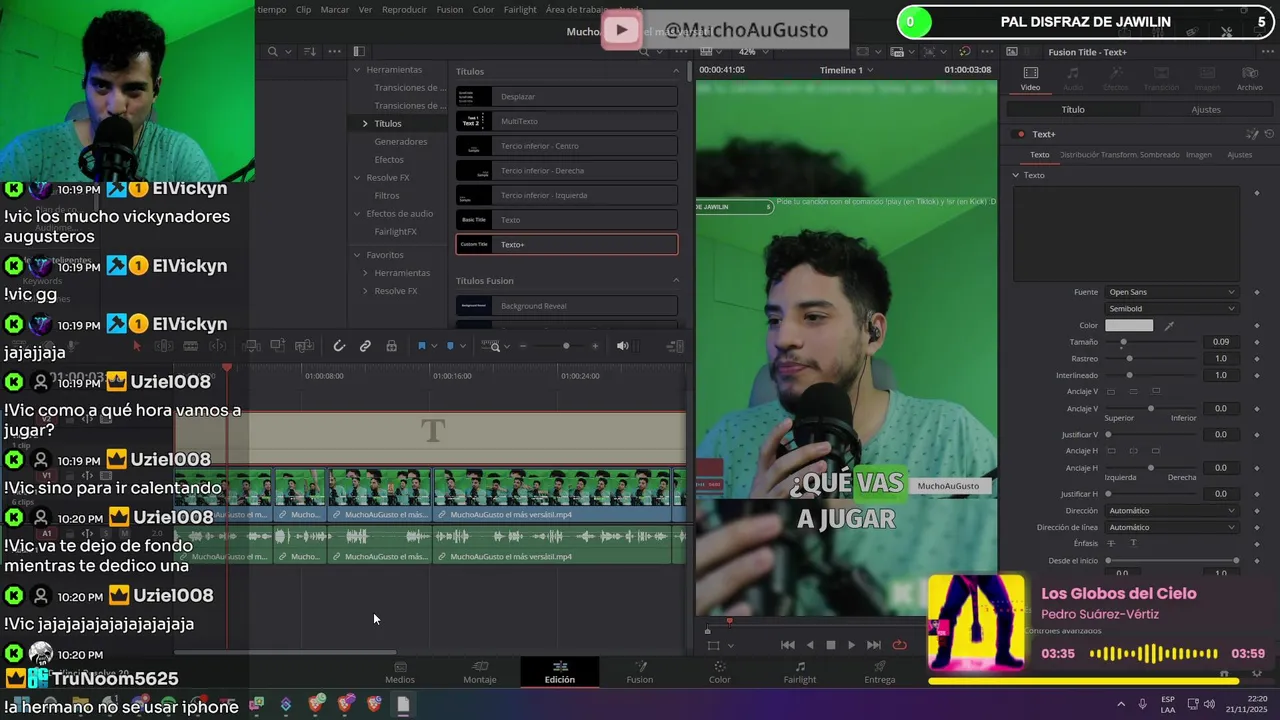
Task: Switch Inspector to Ajustes section
Action: click(x=1206, y=110)
